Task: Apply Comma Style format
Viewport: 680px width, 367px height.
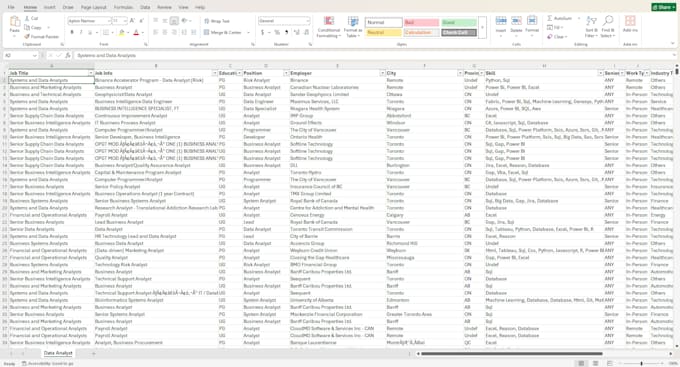Action: coord(286,33)
